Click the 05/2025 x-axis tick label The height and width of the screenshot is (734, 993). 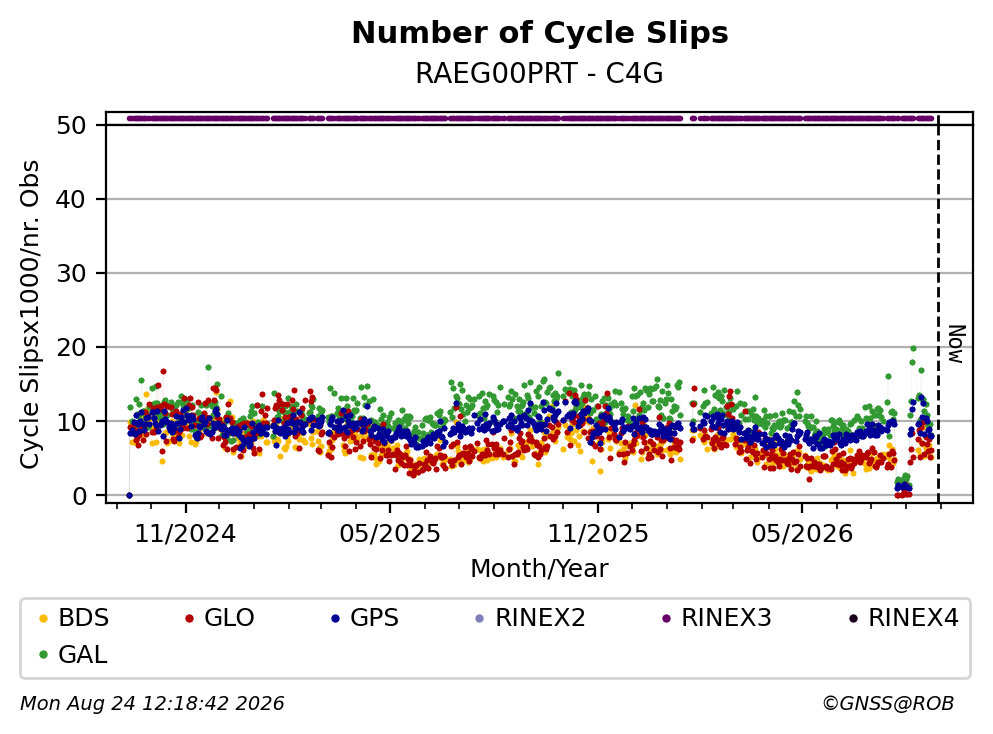tap(389, 534)
